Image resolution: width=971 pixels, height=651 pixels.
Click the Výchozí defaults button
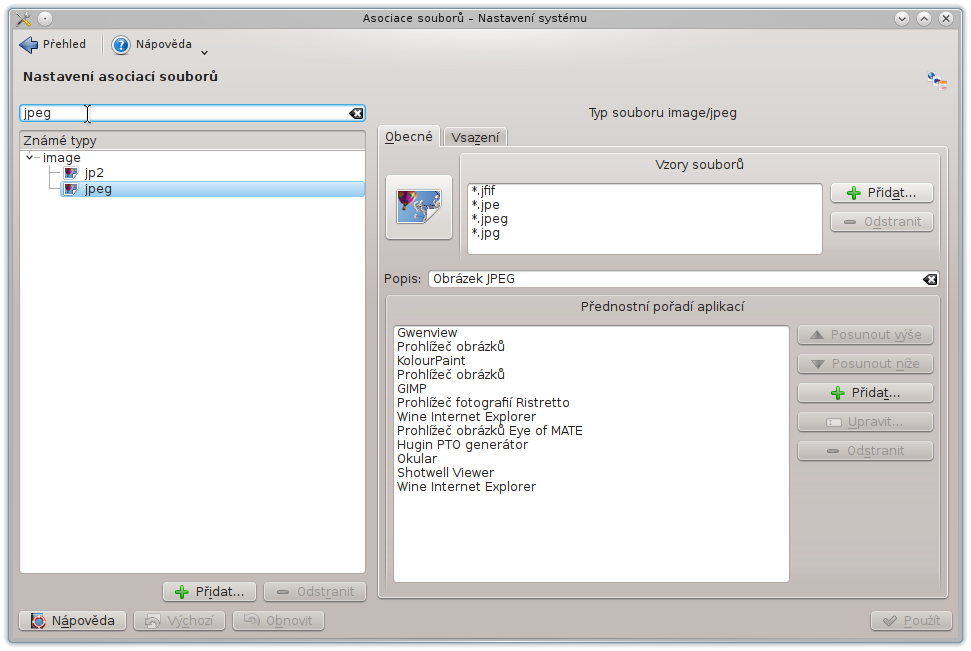[180, 621]
